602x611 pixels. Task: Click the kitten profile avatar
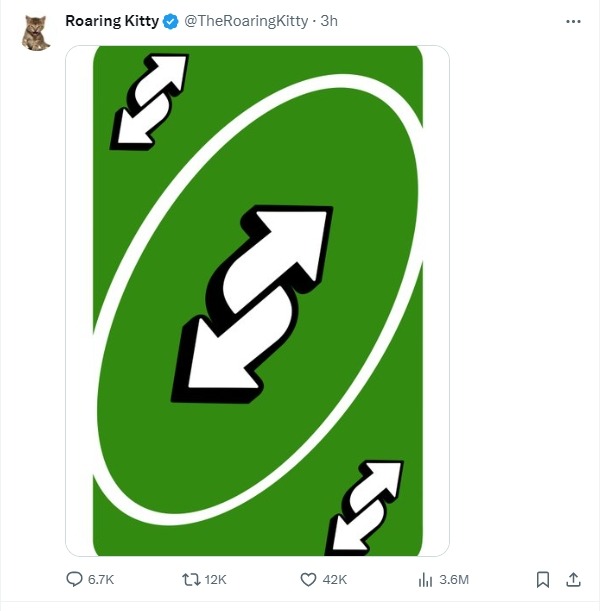click(x=36, y=33)
